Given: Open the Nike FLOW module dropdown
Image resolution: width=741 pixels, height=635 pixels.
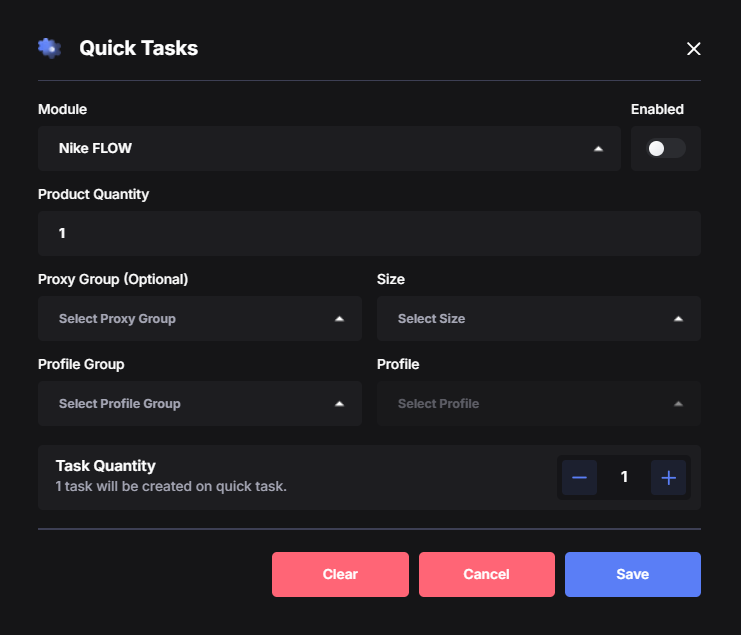Looking at the screenshot, I should point(329,148).
